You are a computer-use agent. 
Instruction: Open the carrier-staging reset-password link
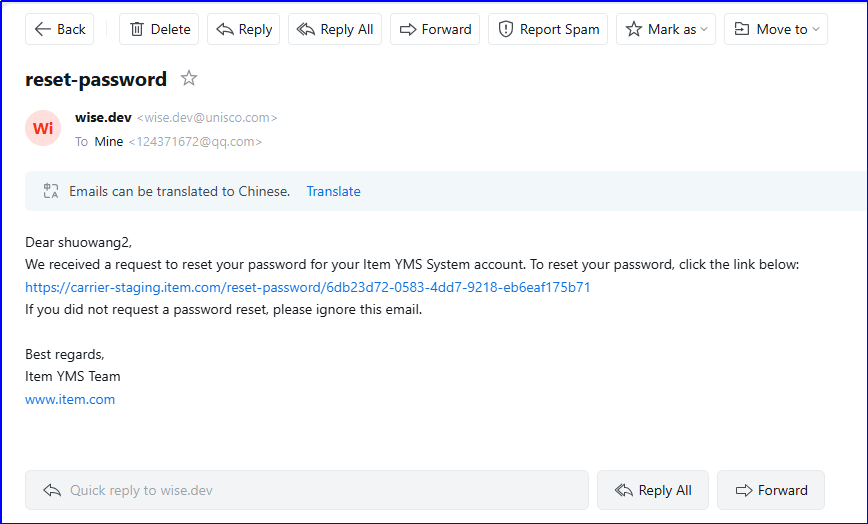(x=307, y=287)
